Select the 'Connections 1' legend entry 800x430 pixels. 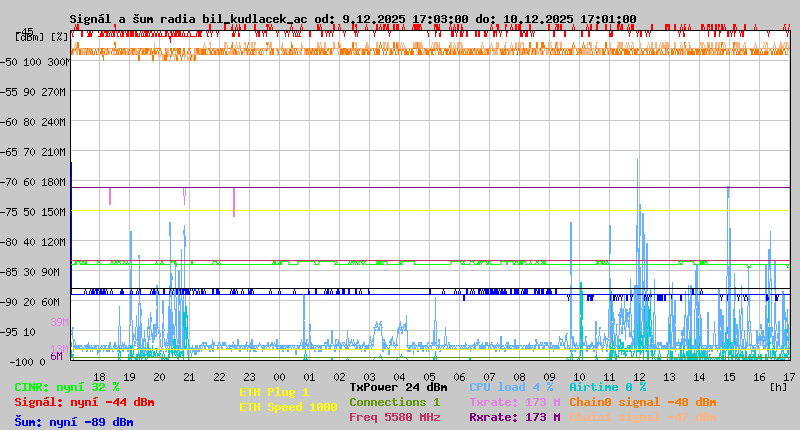click(x=394, y=402)
